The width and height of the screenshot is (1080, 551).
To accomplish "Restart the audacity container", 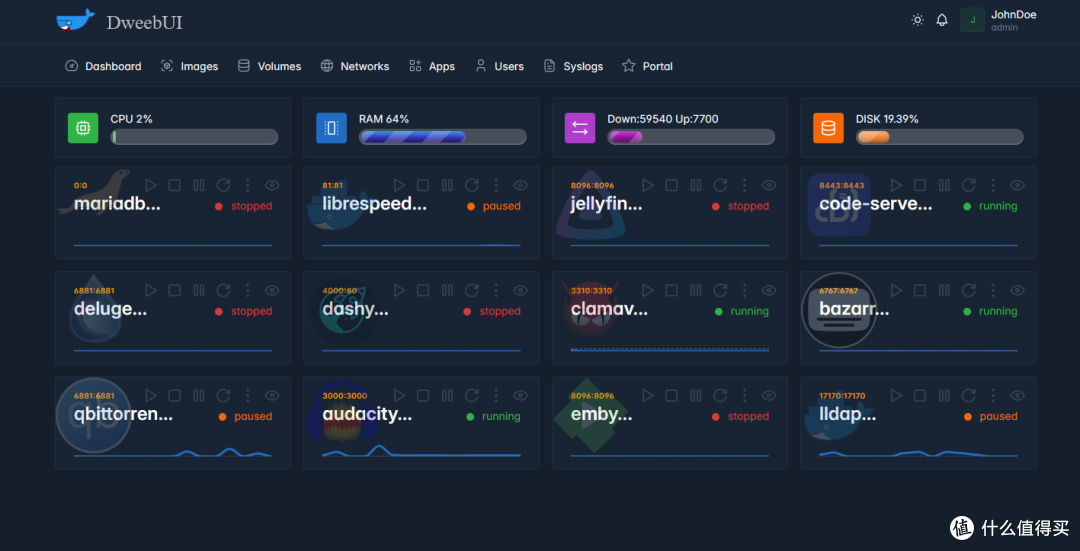I will coord(472,395).
